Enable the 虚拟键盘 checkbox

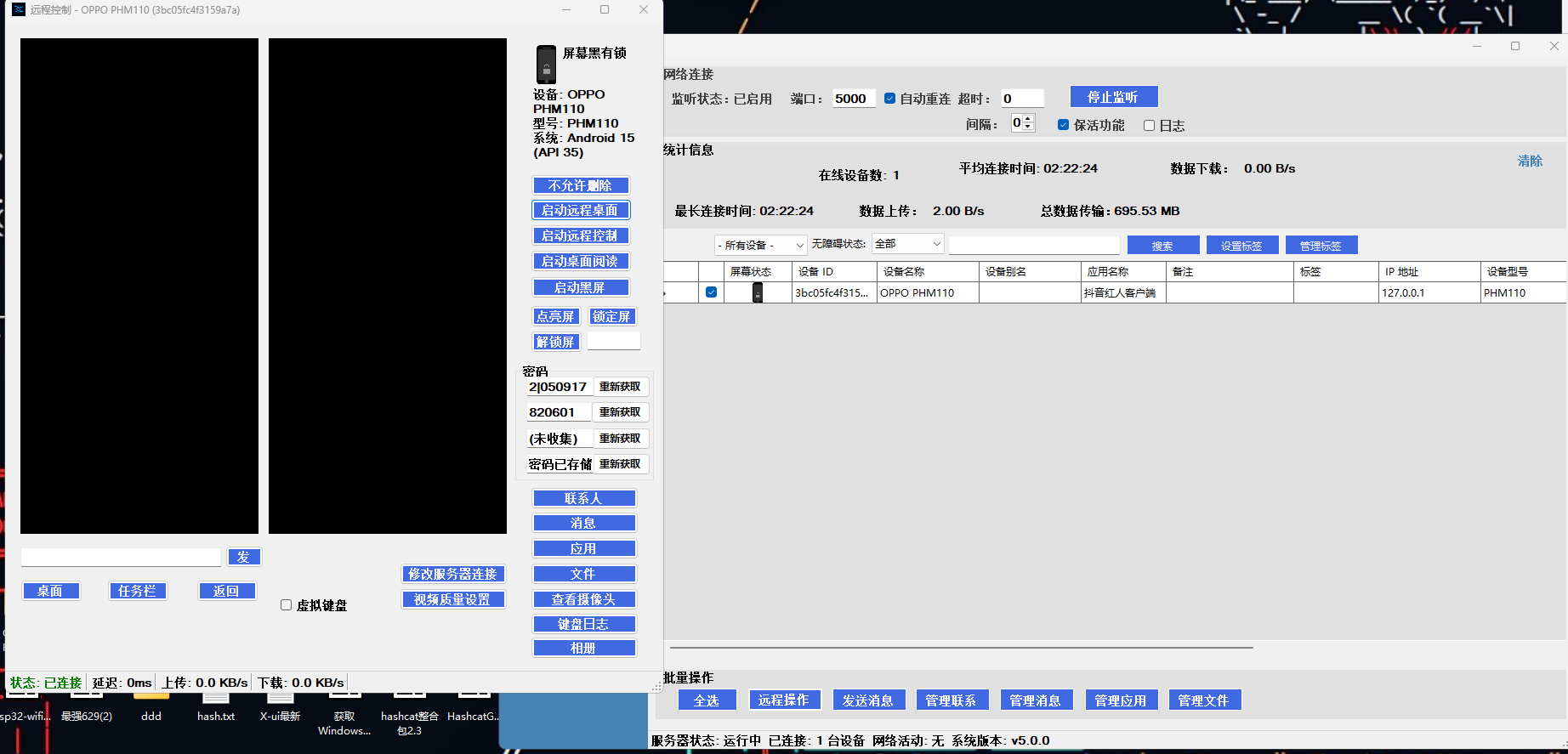(287, 605)
